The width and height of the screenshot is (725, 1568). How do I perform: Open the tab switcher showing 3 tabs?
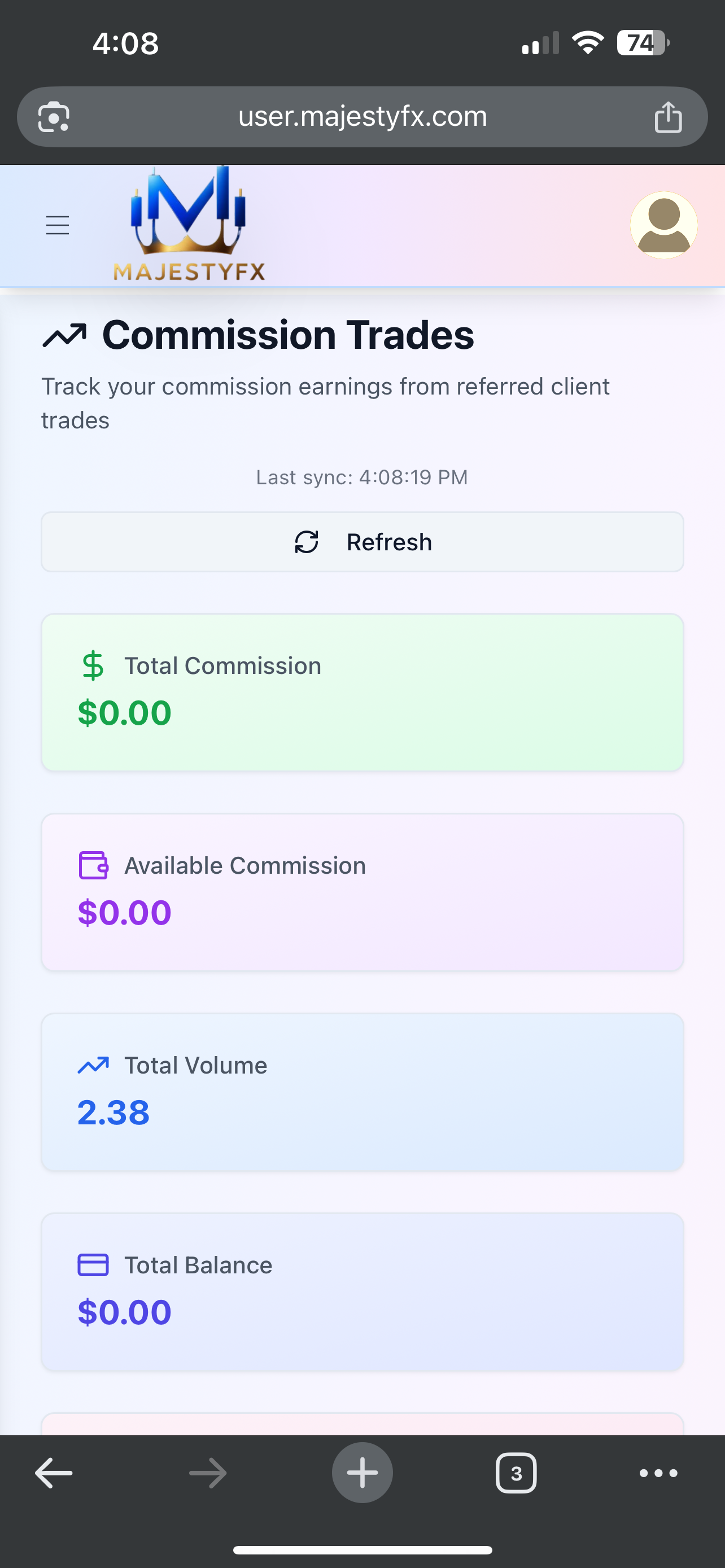tap(516, 1473)
